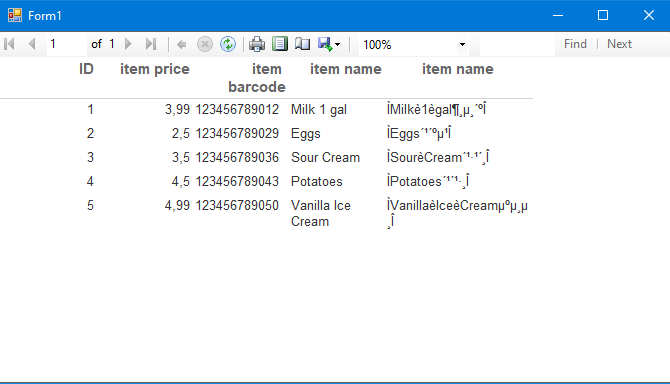
Task: Open the 100% zoom dropdown
Action: tap(462, 44)
